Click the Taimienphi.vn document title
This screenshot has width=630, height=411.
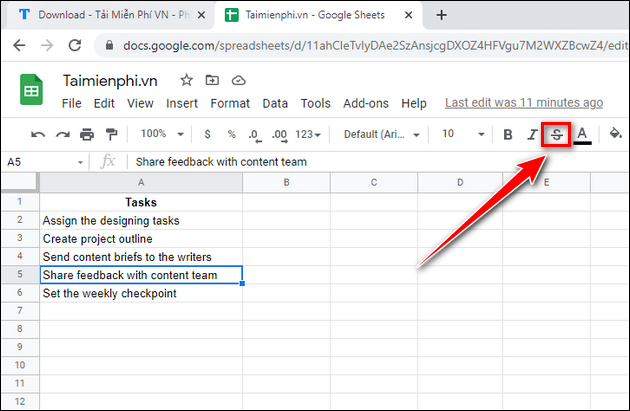coord(110,81)
